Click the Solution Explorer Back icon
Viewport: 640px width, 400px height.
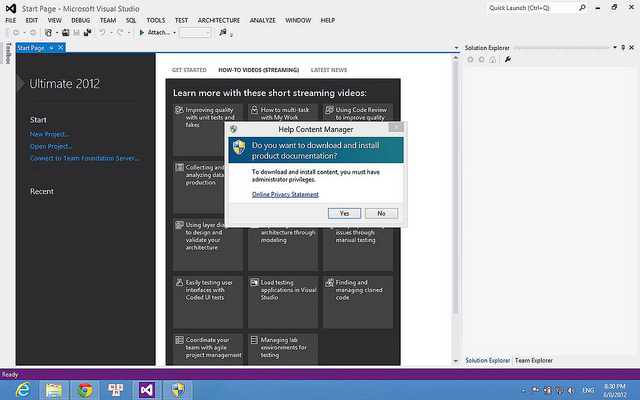click(x=470, y=60)
